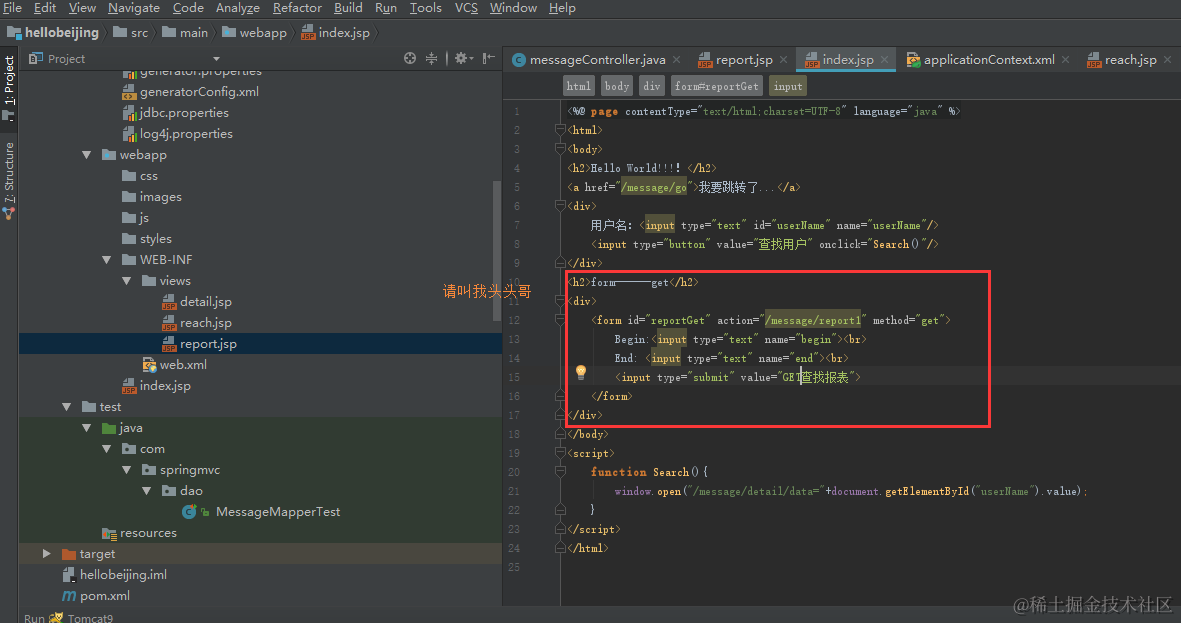
Task: Open the Refactor menu
Action: pyautogui.click(x=297, y=8)
